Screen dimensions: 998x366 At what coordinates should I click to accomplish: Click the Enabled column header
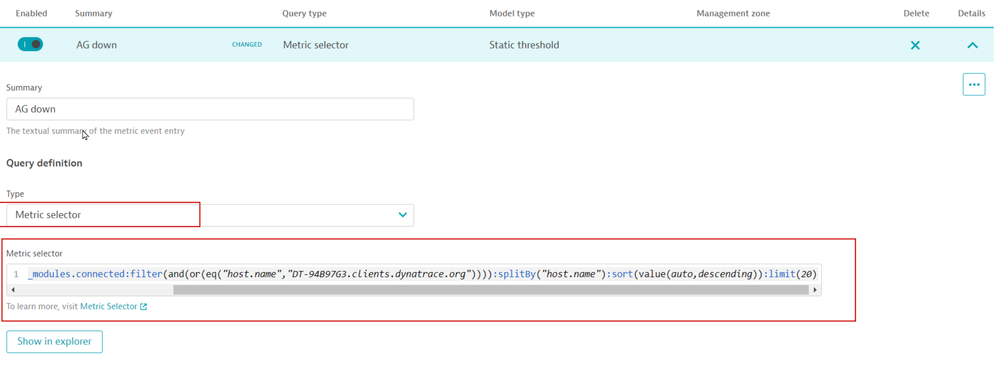click(x=31, y=13)
